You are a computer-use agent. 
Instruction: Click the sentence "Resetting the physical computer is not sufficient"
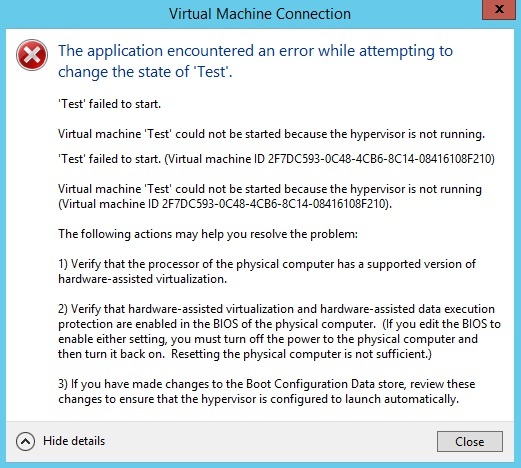click(x=301, y=354)
